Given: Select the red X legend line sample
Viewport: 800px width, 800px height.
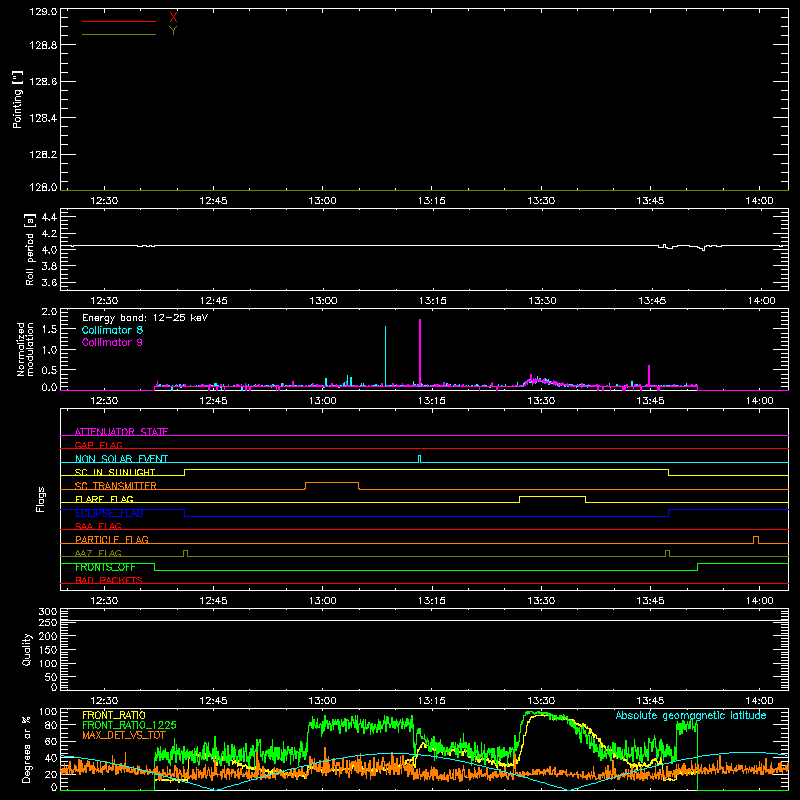Looking at the screenshot, I should (x=119, y=21).
